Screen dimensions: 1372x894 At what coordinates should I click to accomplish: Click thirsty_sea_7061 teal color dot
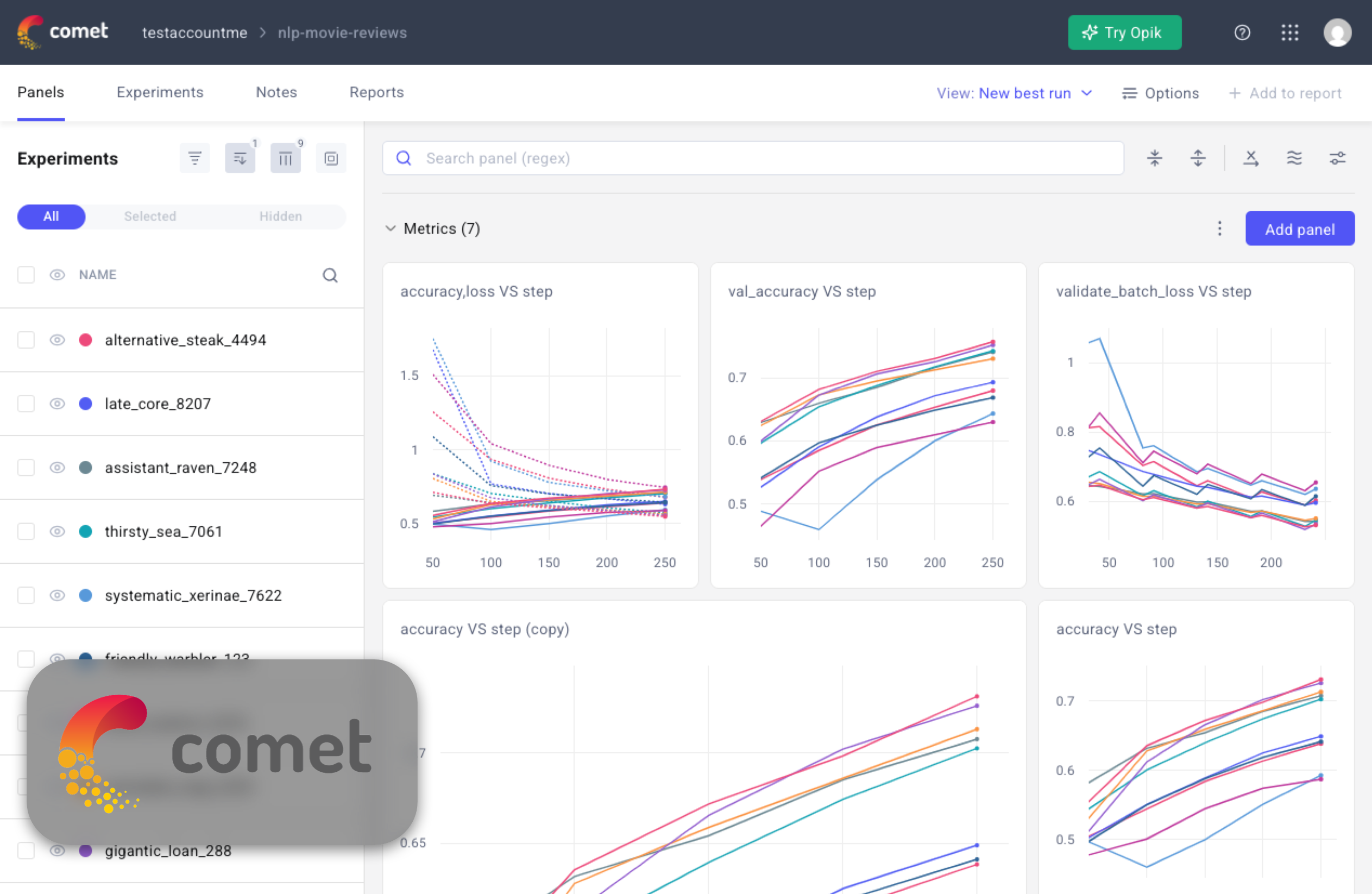click(85, 531)
